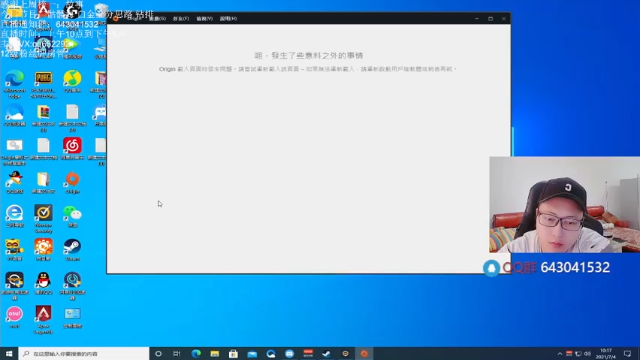640x360 pixels.
Task: Minimize the Origin window
Action: [x=477, y=18]
